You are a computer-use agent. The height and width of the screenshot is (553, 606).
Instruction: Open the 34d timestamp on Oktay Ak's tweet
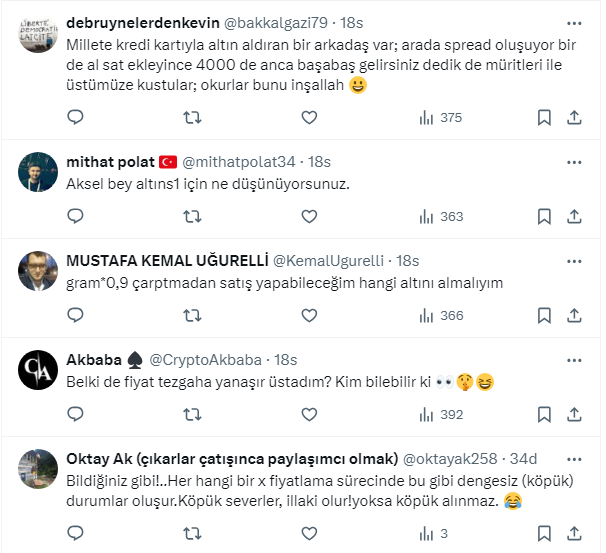522,458
